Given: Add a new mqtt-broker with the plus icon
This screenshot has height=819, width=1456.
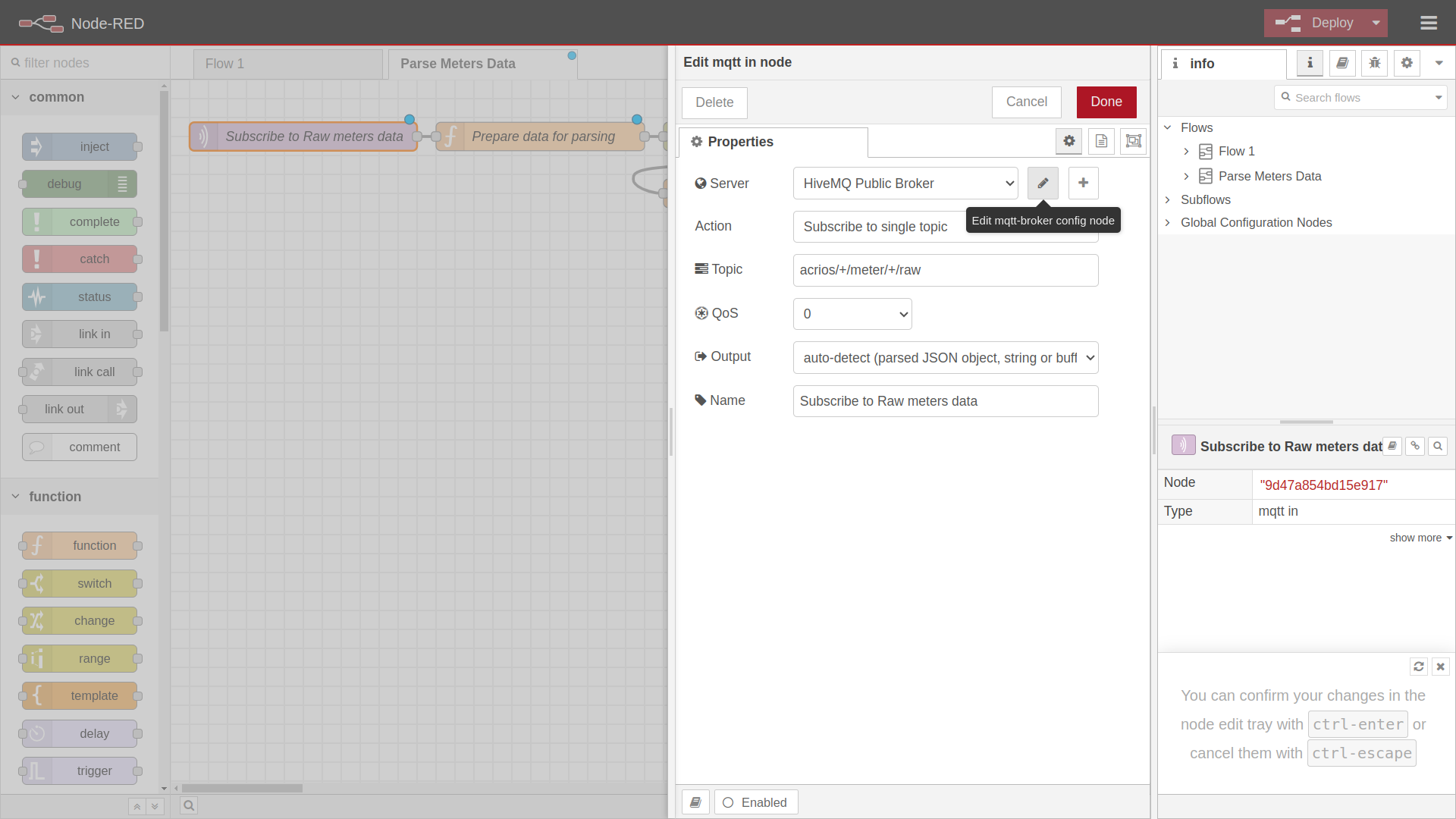Looking at the screenshot, I should [x=1083, y=183].
